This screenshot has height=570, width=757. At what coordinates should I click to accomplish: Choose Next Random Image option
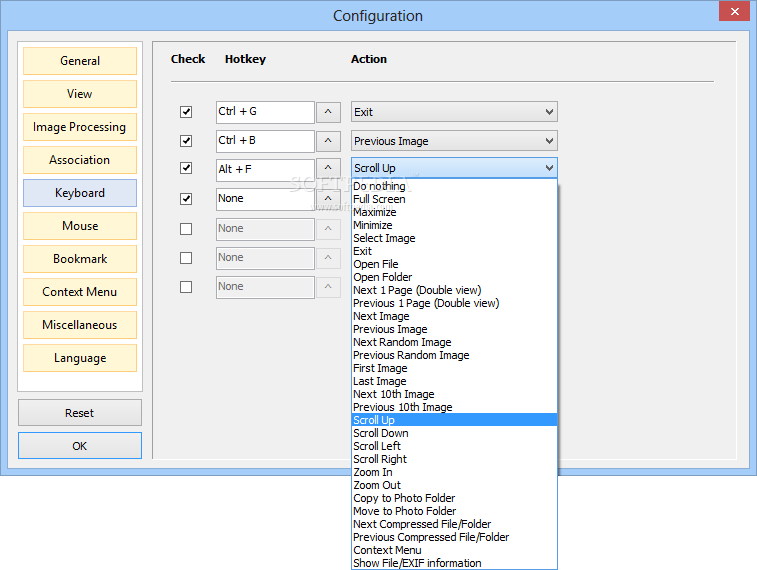[x=454, y=343]
